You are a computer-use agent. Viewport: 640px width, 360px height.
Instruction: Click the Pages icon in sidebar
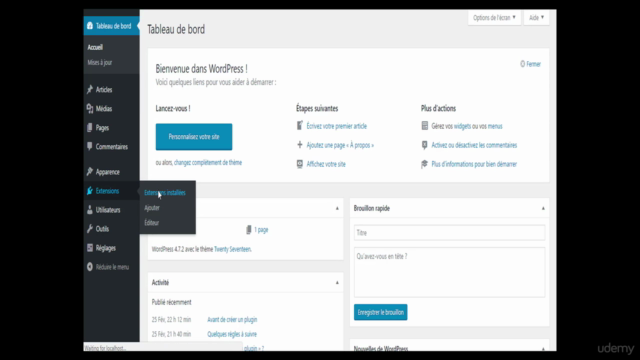tap(90, 127)
